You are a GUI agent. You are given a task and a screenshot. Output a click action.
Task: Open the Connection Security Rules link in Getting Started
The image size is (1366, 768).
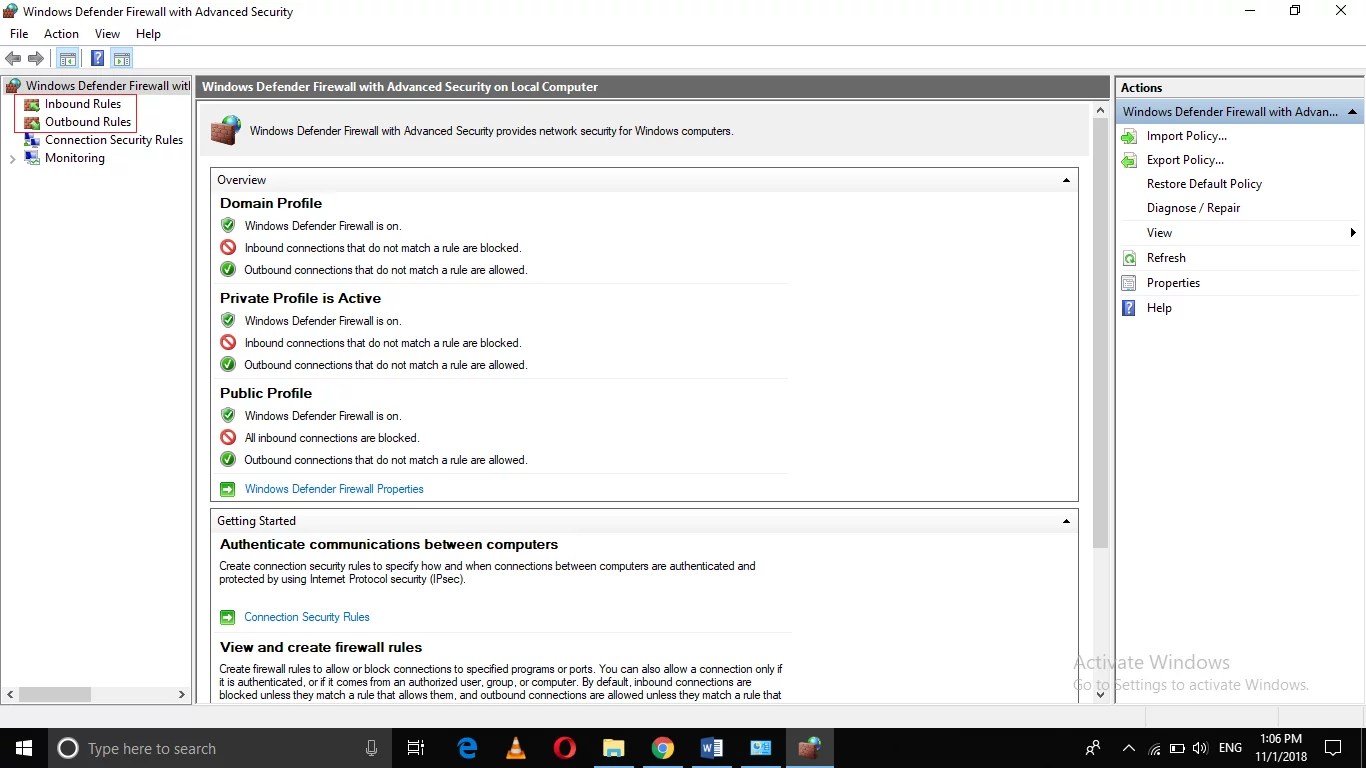(x=307, y=617)
